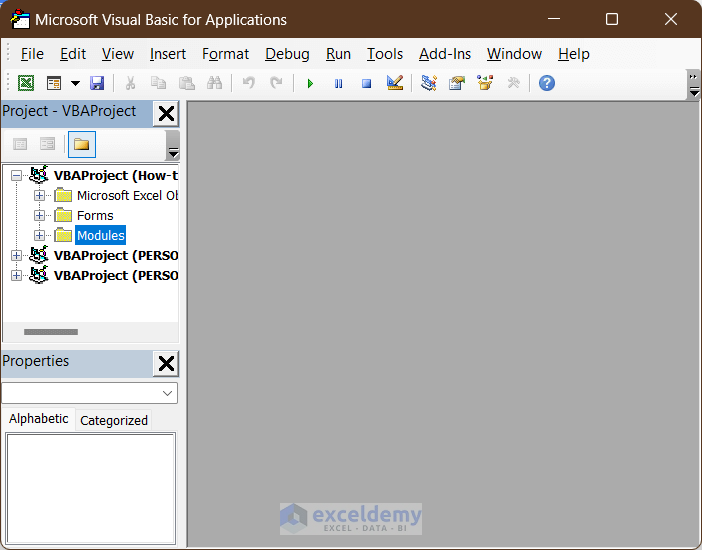Click the View Object icon in Project pane
The image size is (702, 550).
[x=47, y=144]
